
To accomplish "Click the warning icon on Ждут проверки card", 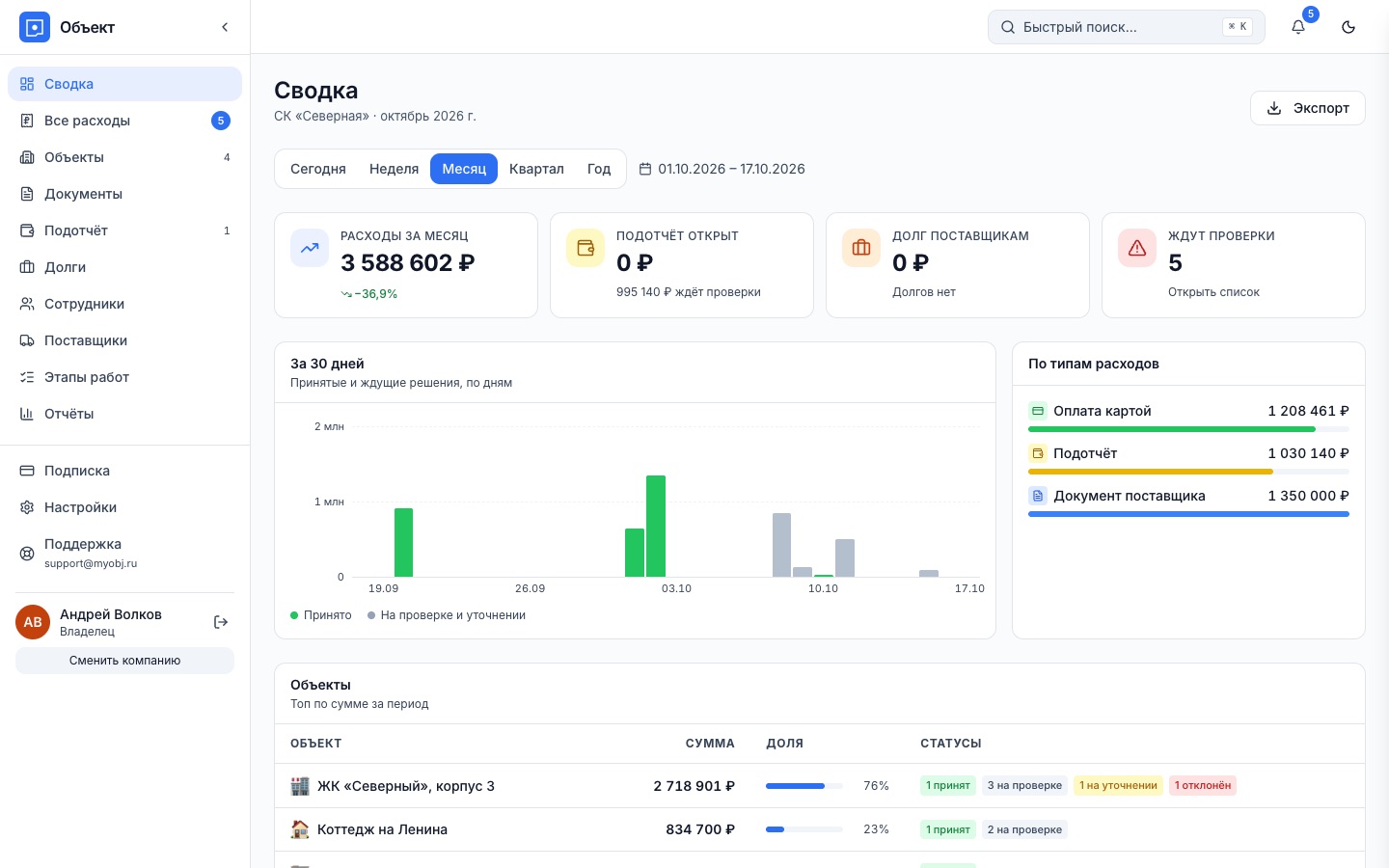I will pyautogui.click(x=1137, y=248).
